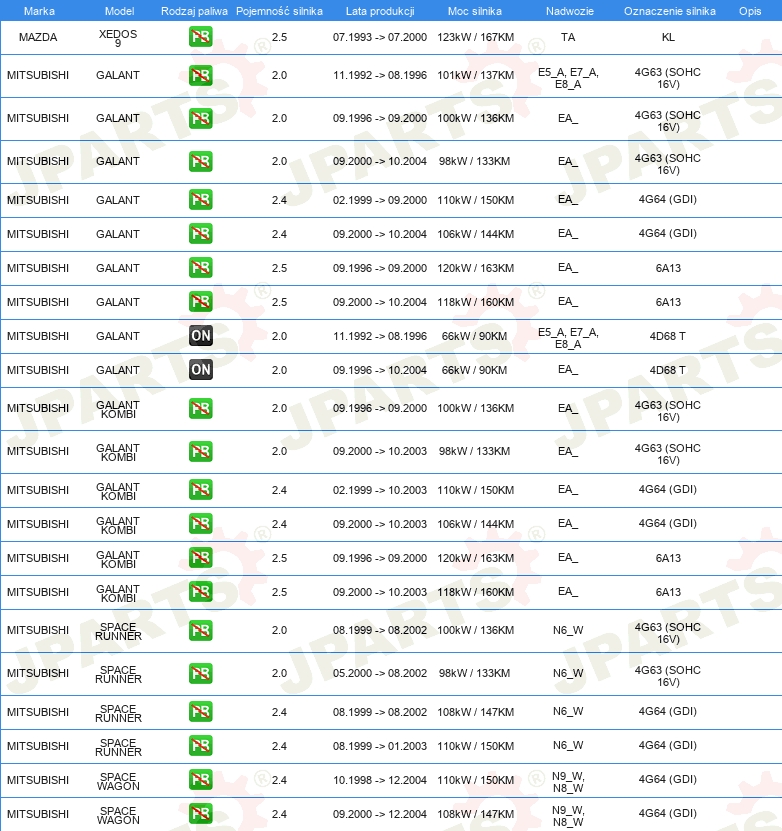Click the 101kW / 137KM power cell
The image size is (782, 831).
click(475, 75)
